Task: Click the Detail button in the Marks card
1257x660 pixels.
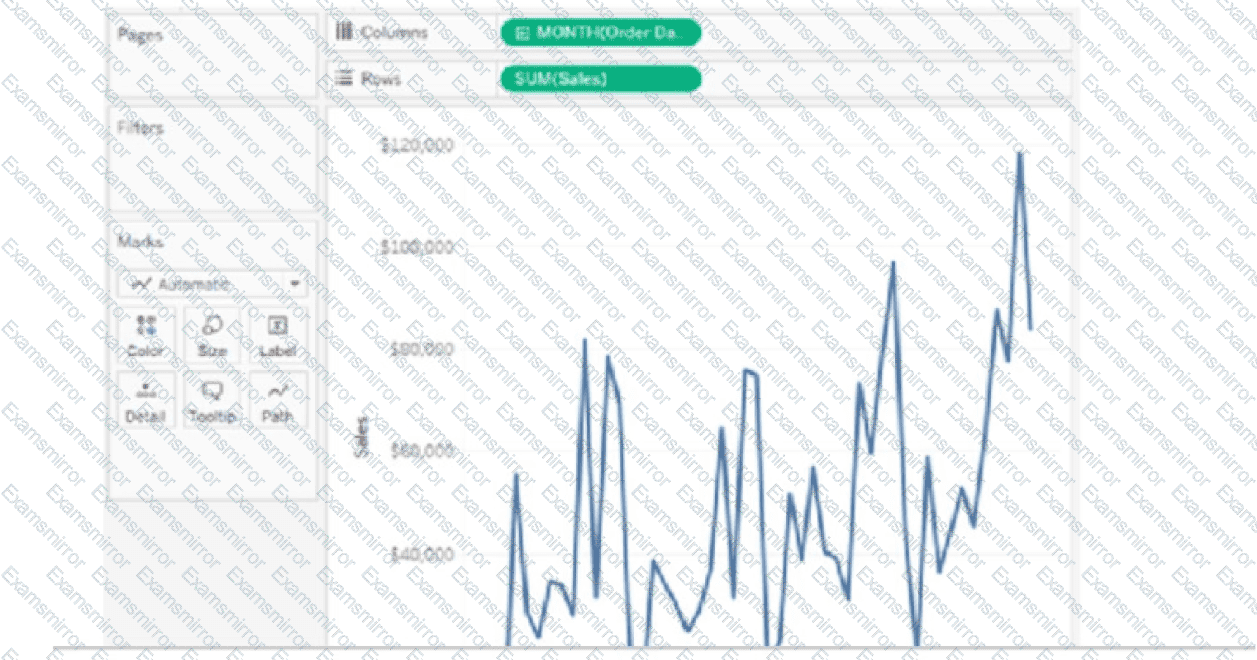Action: point(146,400)
